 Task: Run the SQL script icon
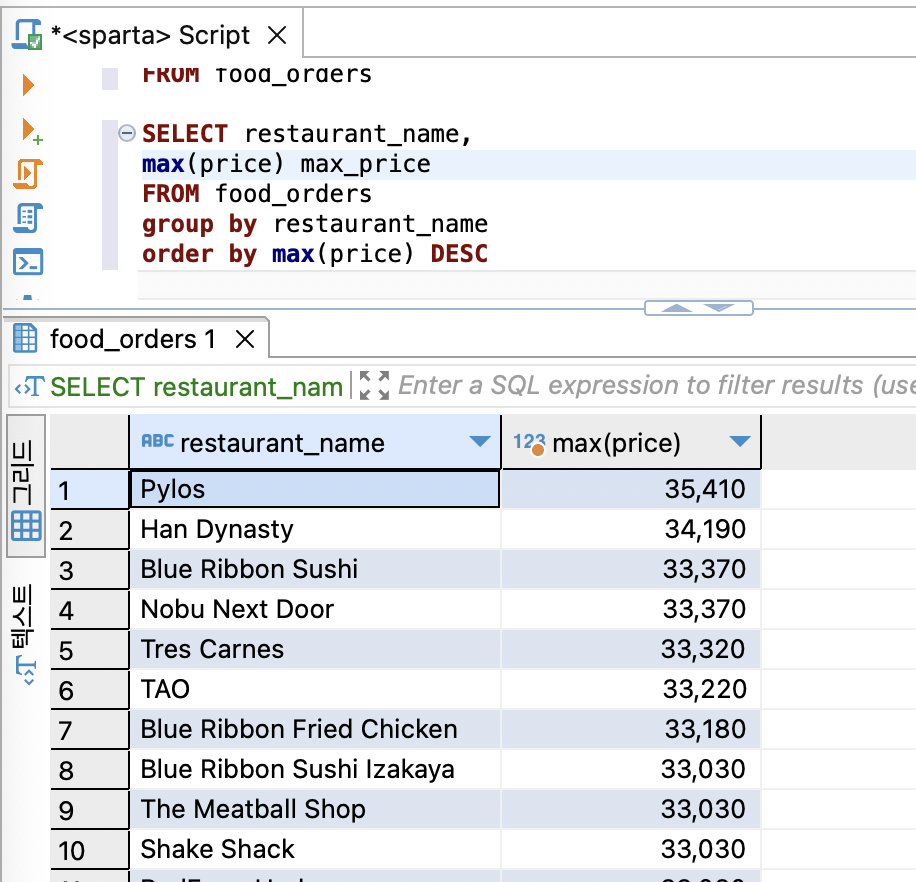(28, 174)
